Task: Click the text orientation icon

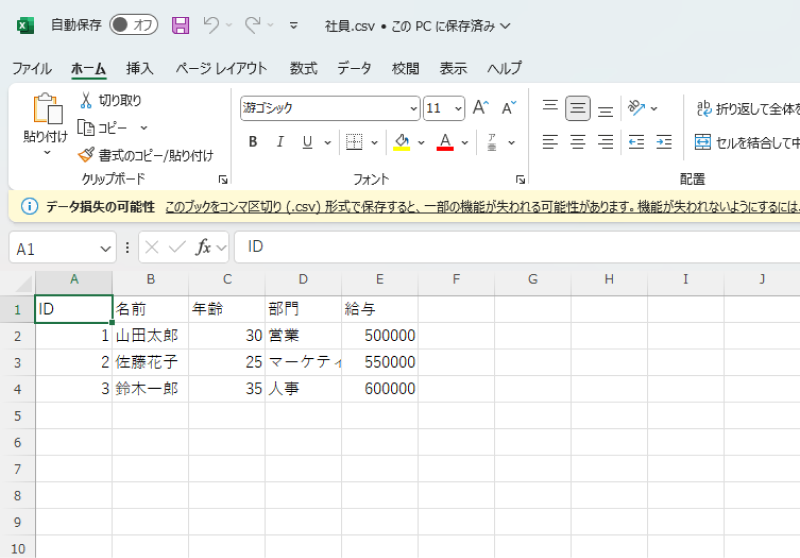Action: pyautogui.click(x=636, y=108)
